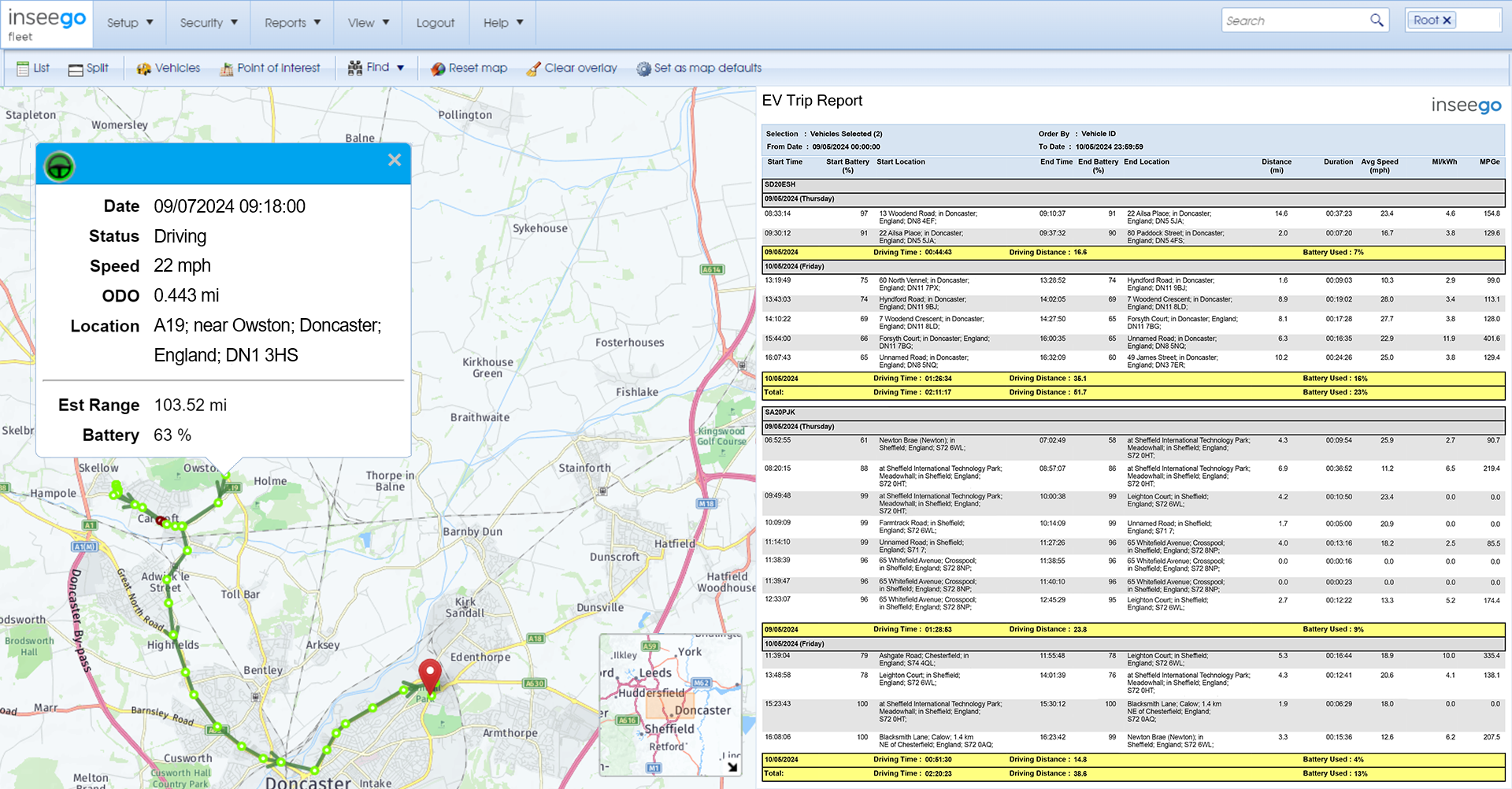Switch to Split view
Image resolution: width=1512 pixels, height=789 pixels.
pyautogui.click(x=87, y=69)
